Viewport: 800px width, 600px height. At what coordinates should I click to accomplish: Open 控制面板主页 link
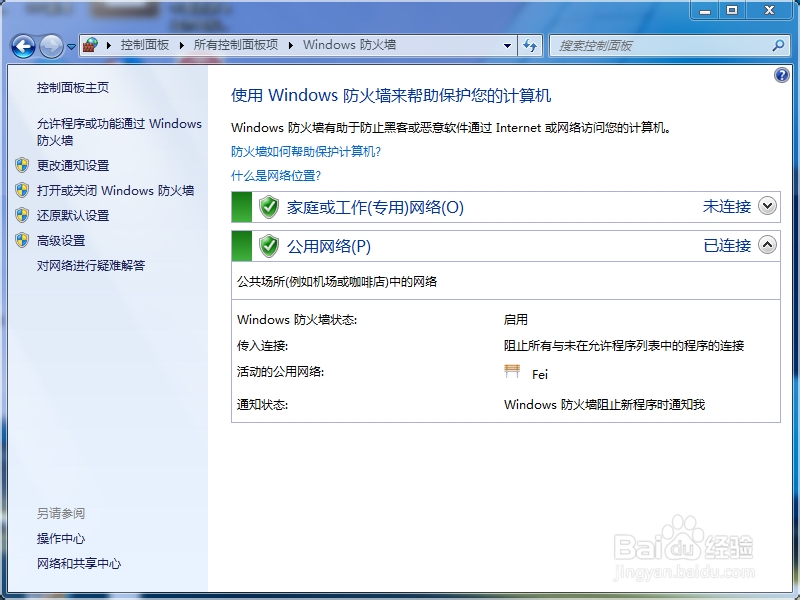point(72,88)
